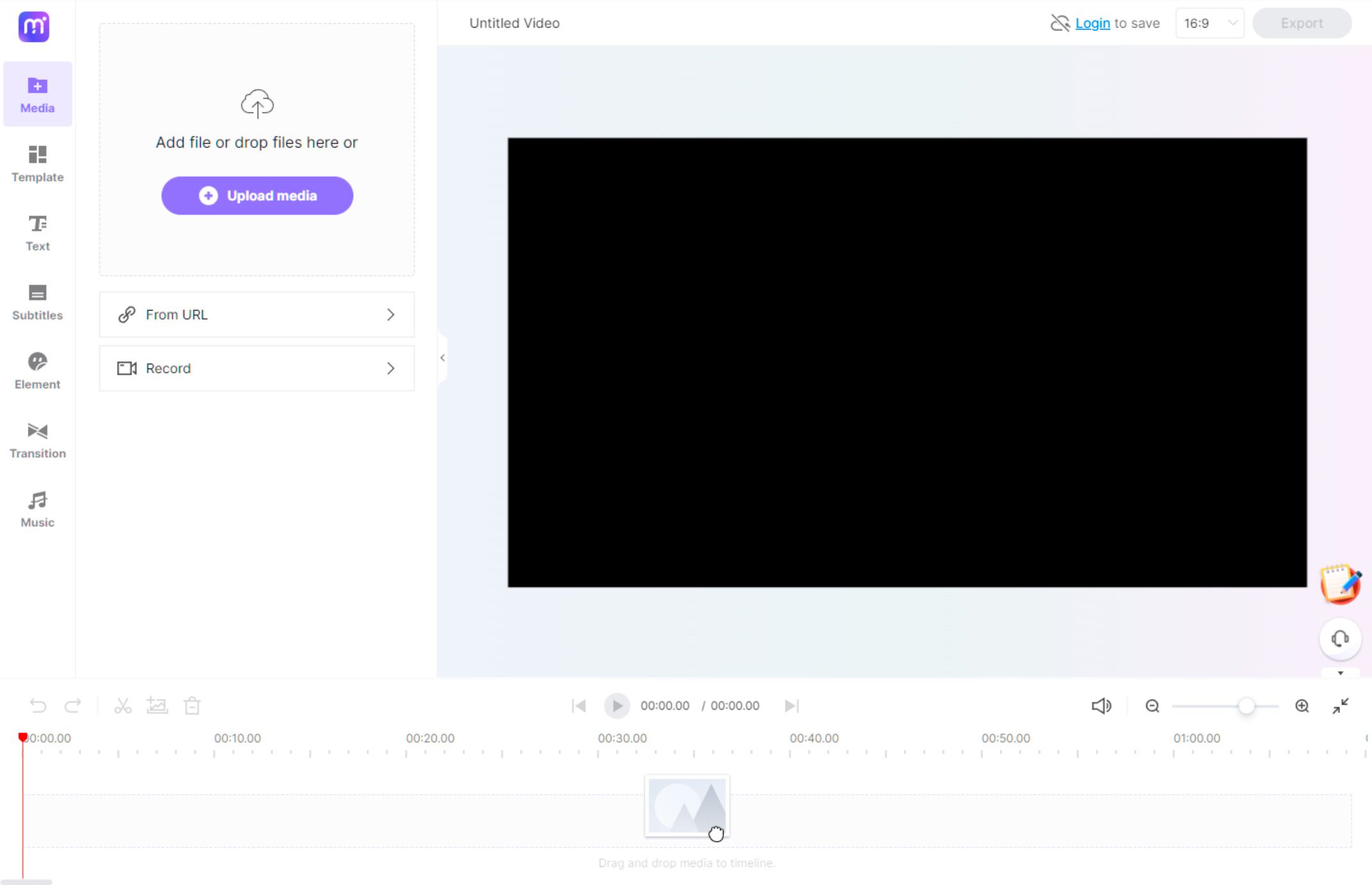The image size is (1372, 885).
Task: Click the undo action icon
Action: (37, 706)
